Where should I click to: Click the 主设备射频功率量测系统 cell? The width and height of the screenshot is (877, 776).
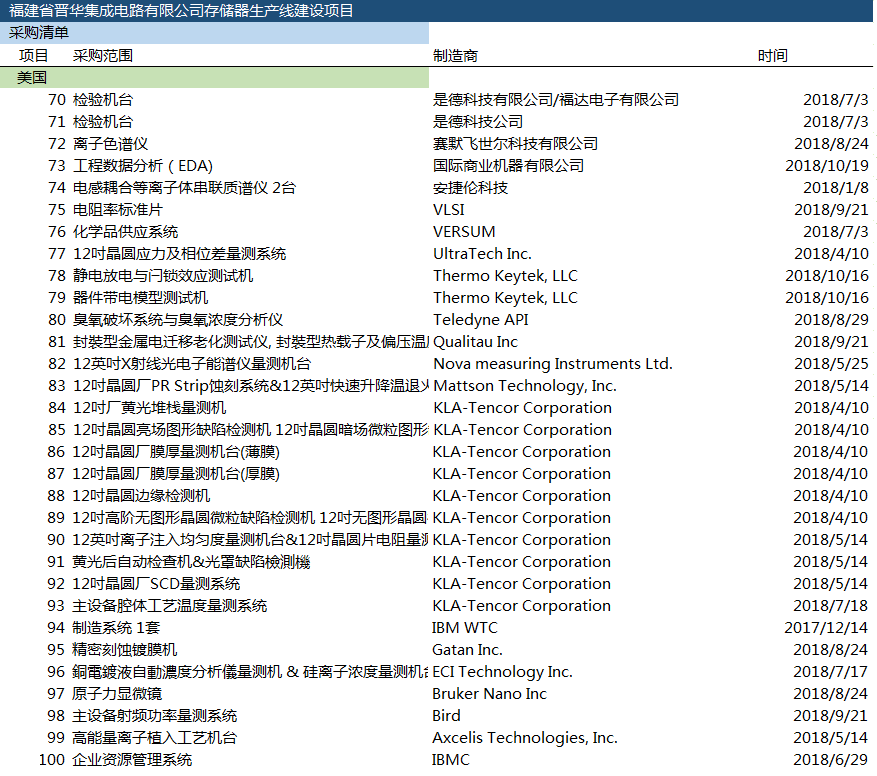coord(154,716)
